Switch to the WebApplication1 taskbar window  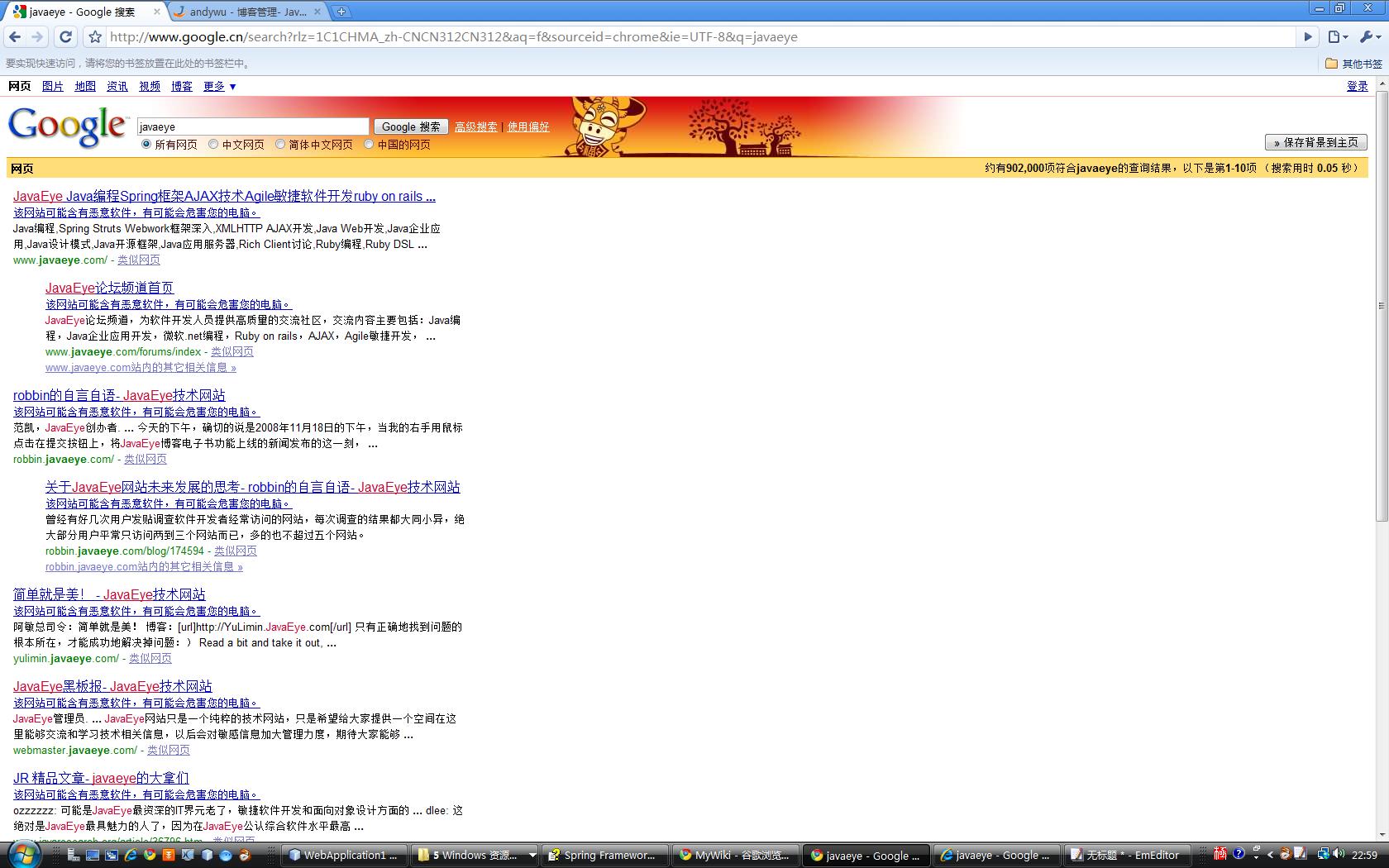click(x=346, y=855)
